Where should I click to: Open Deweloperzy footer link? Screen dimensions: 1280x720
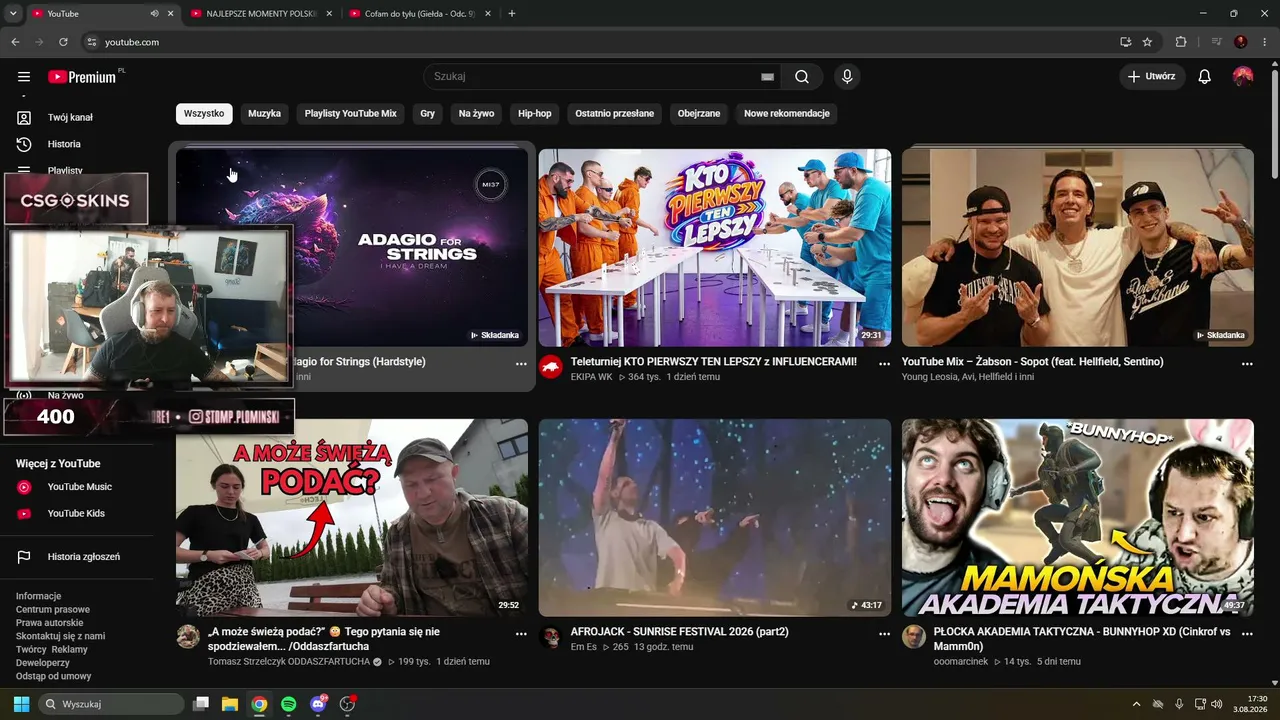(x=43, y=663)
